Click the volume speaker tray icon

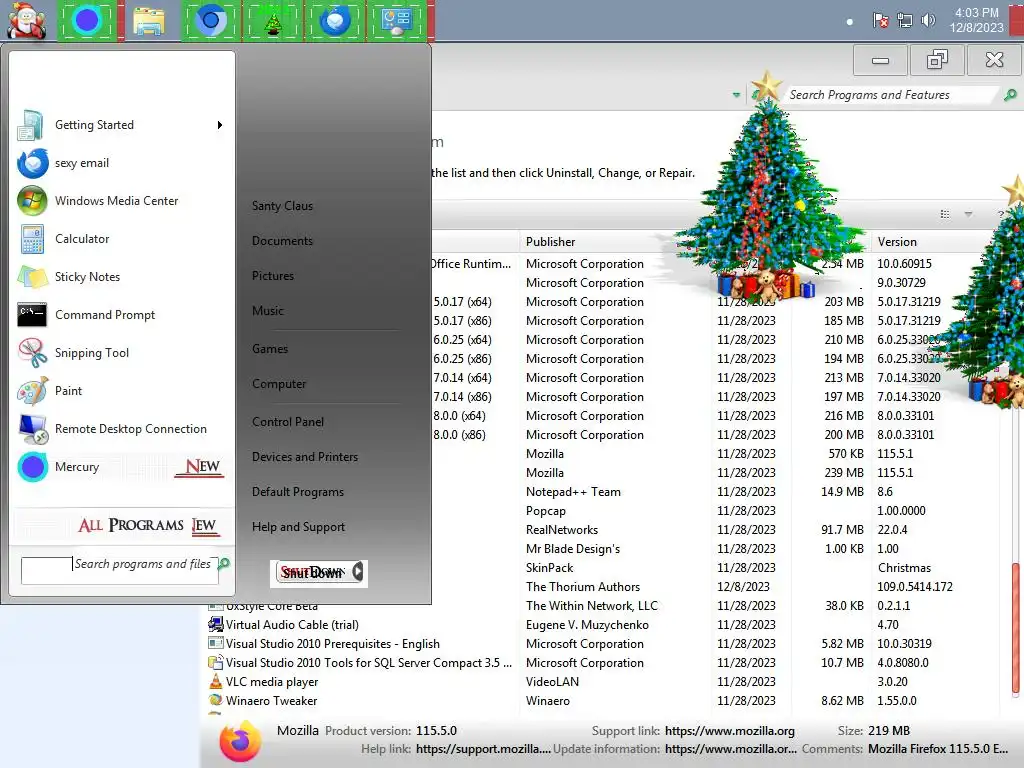click(x=928, y=21)
